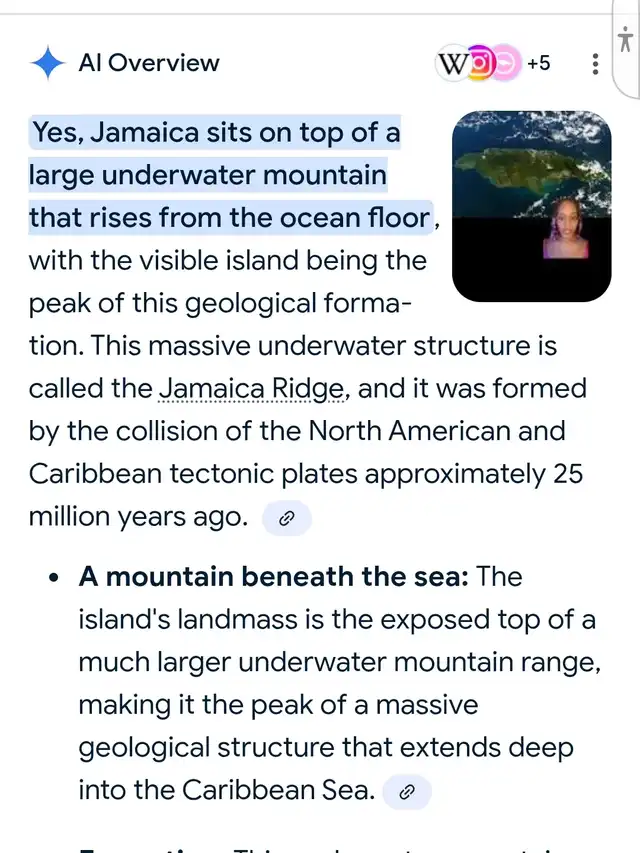Viewport: 640px width, 853px height.
Task: Click the 'AI Overview' heading label
Action: click(148, 63)
